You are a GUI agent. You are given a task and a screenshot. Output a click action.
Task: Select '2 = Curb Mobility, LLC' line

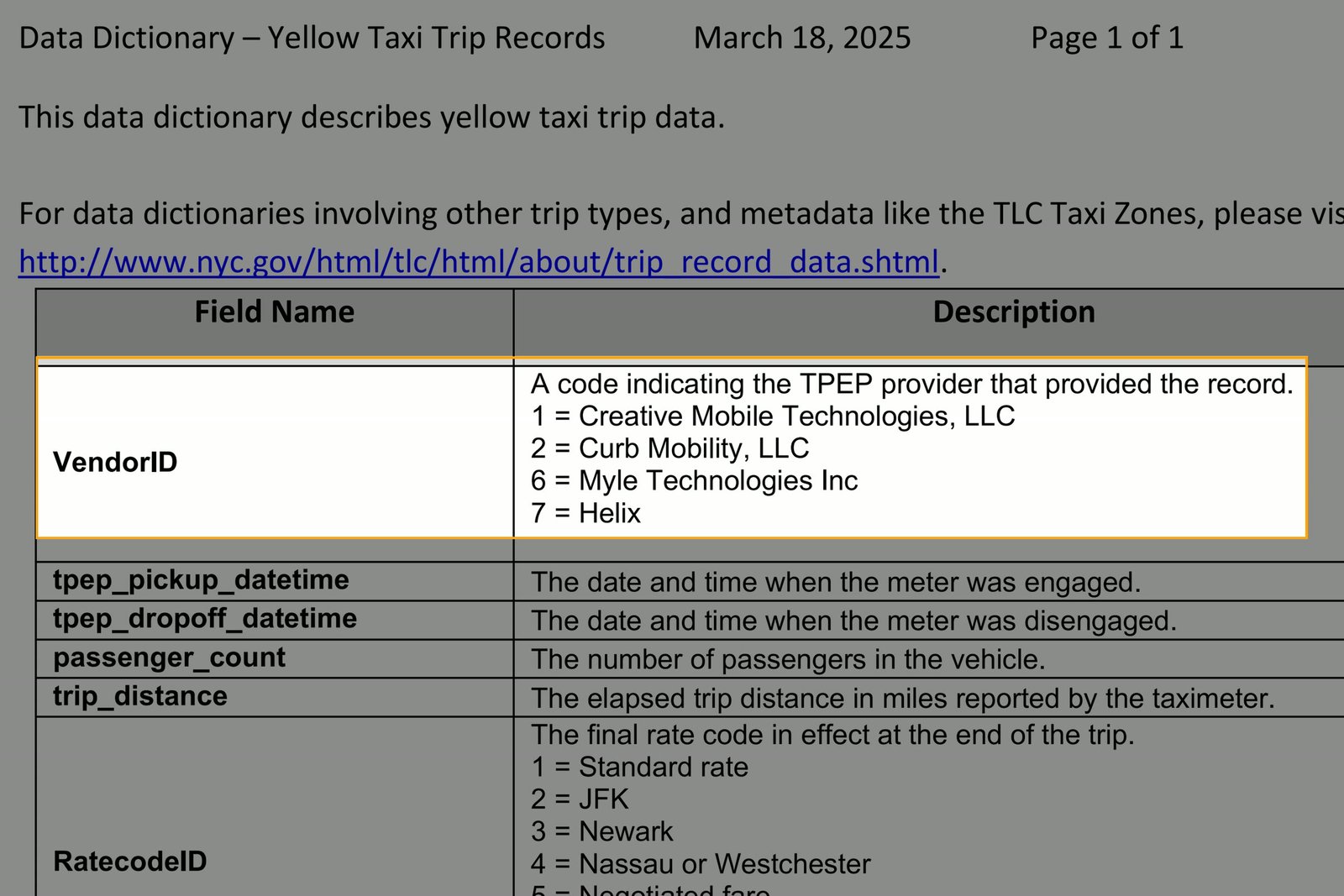pyautogui.click(x=669, y=448)
